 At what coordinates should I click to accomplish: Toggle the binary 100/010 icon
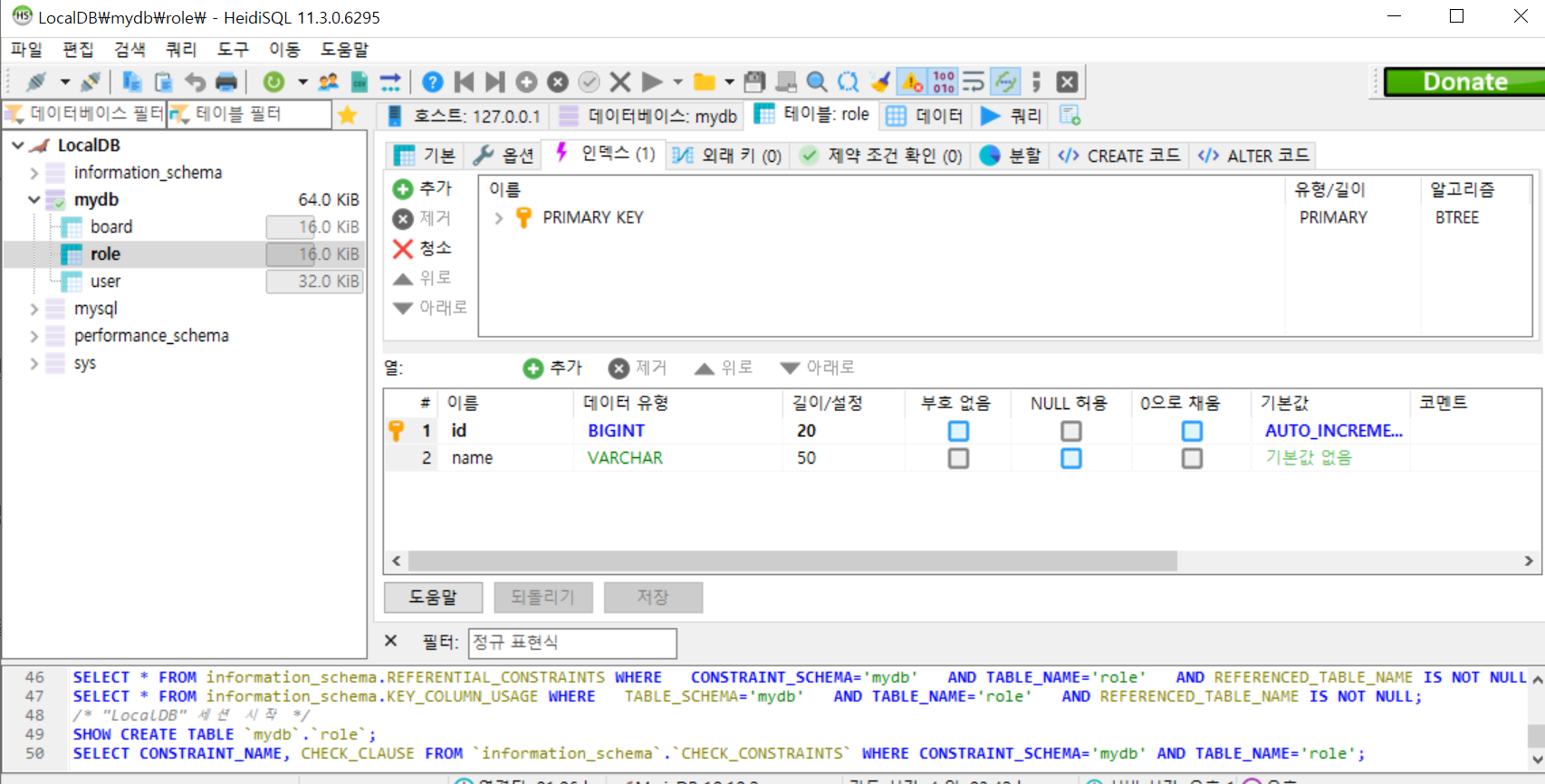[944, 81]
